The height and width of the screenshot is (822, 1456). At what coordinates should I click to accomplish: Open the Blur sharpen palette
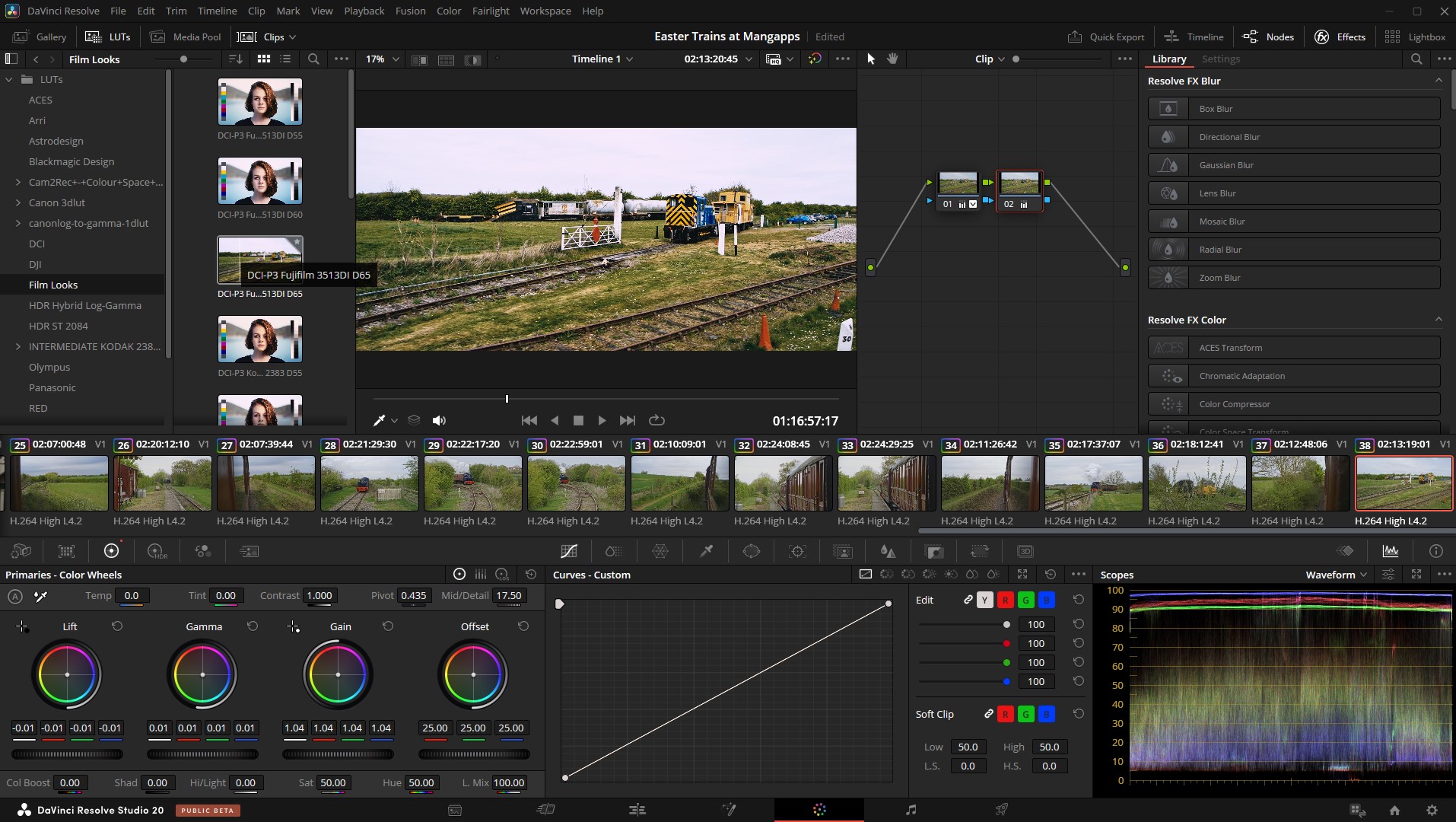click(888, 551)
